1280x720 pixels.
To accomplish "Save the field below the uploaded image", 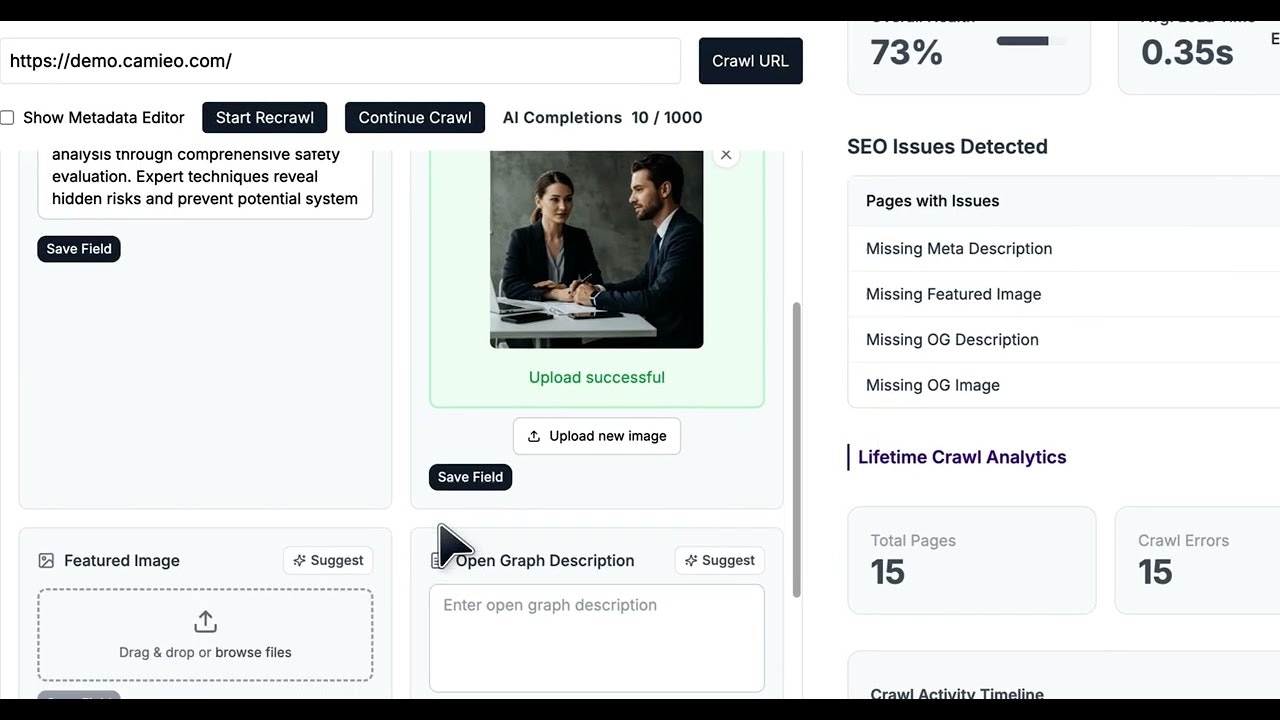I will click(x=470, y=477).
